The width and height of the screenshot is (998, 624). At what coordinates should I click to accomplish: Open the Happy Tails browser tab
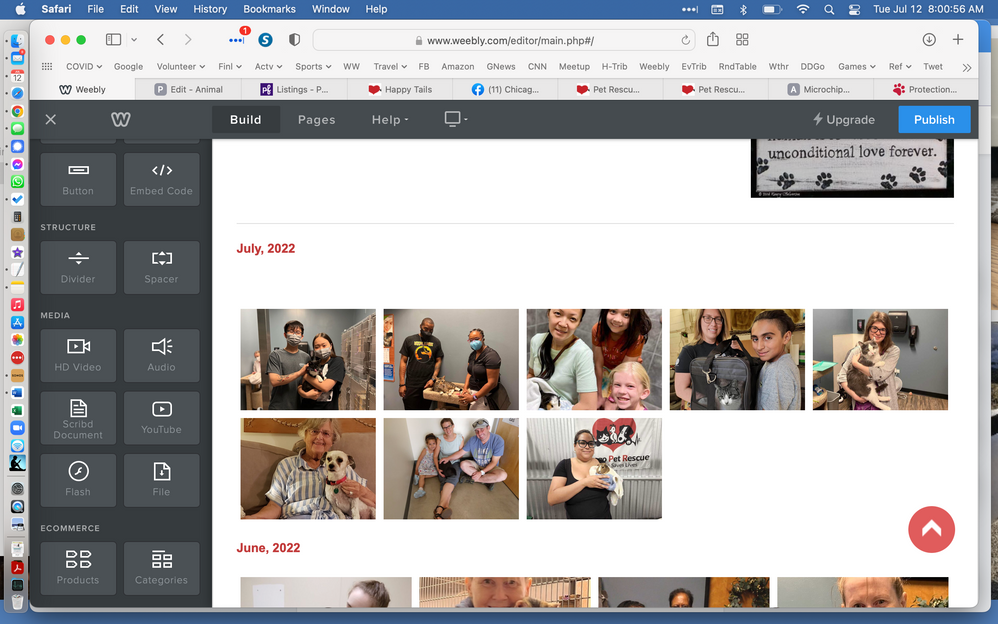click(x=400, y=89)
